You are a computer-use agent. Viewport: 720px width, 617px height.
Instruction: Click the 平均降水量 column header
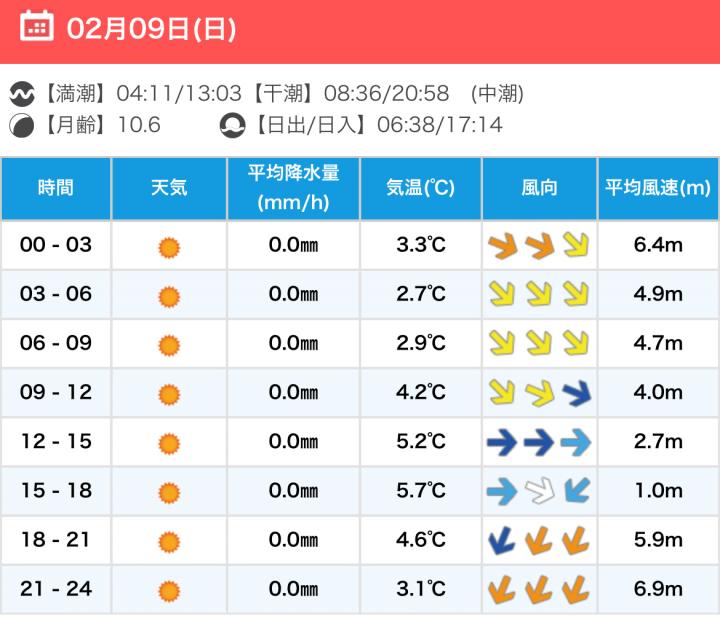click(293, 188)
